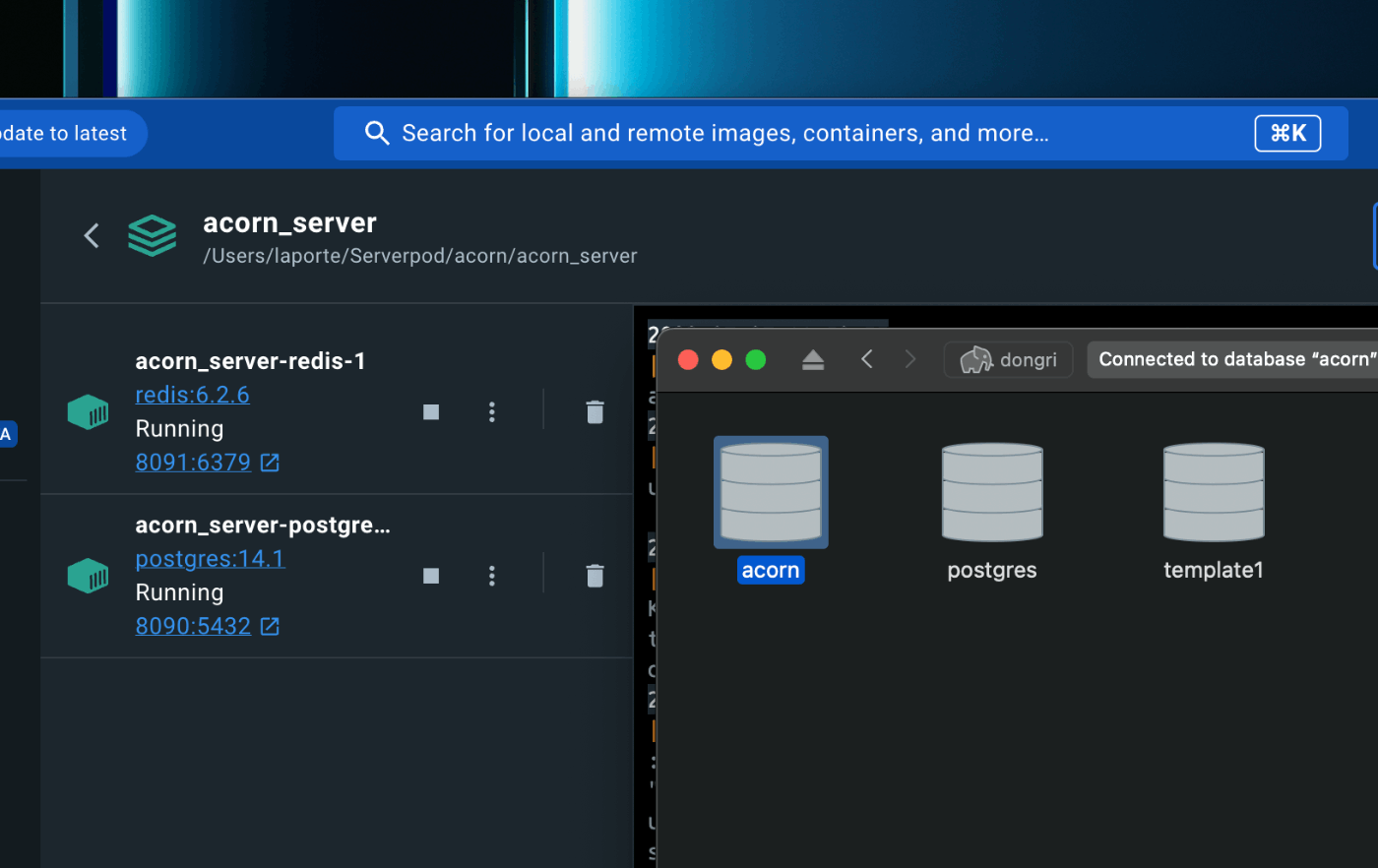Stop the postgres container
Screen dimensions: 1378x868
[430, 575]
